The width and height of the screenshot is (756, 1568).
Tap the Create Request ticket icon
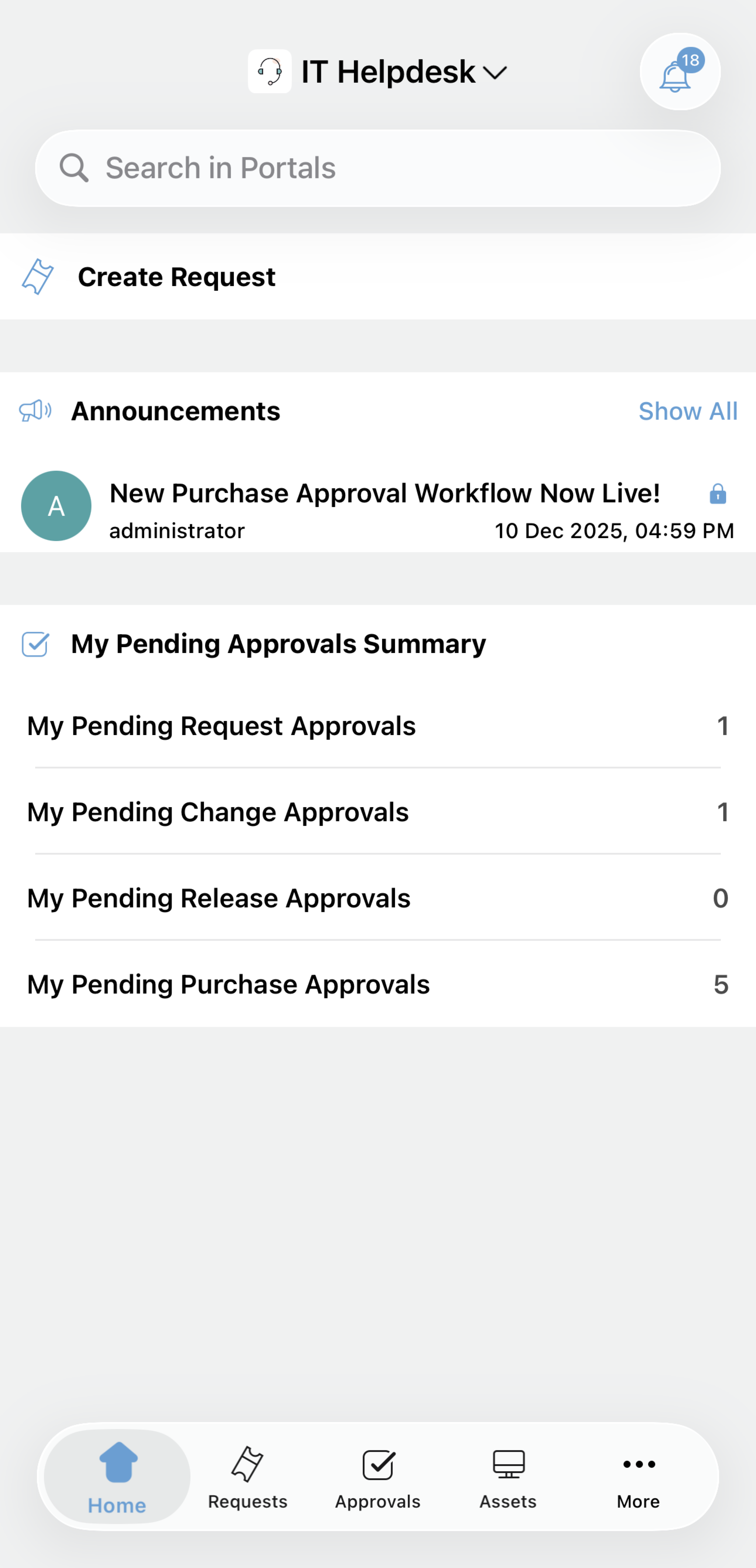38,277
